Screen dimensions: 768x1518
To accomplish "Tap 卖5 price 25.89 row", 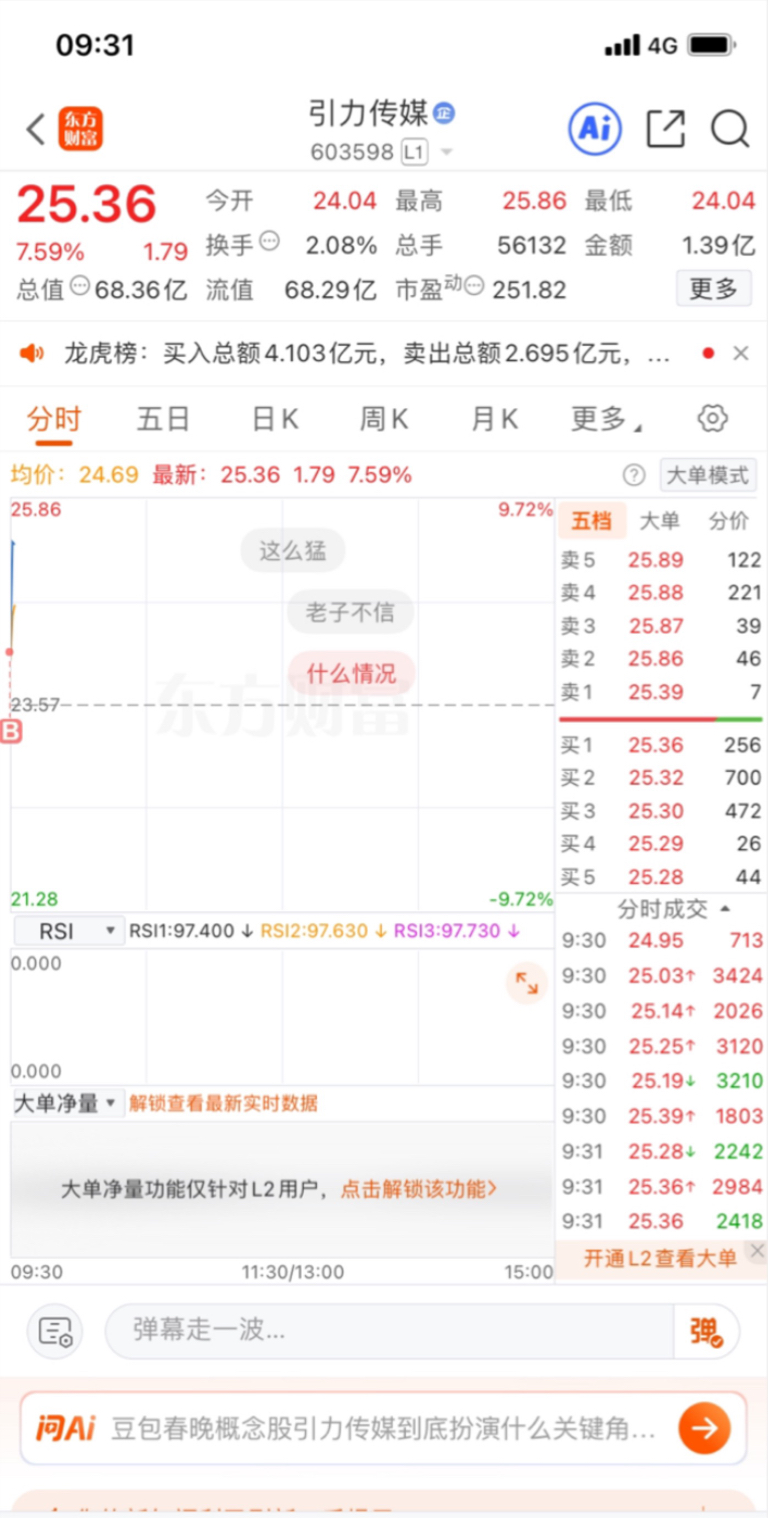I will tap(659, 560).
